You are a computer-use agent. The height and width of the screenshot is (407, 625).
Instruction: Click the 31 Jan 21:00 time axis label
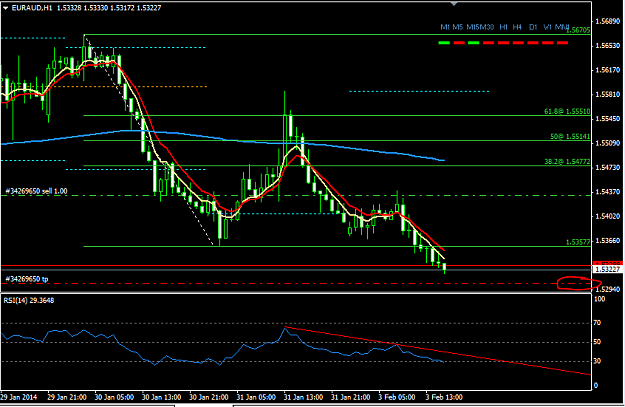[350, 397]
